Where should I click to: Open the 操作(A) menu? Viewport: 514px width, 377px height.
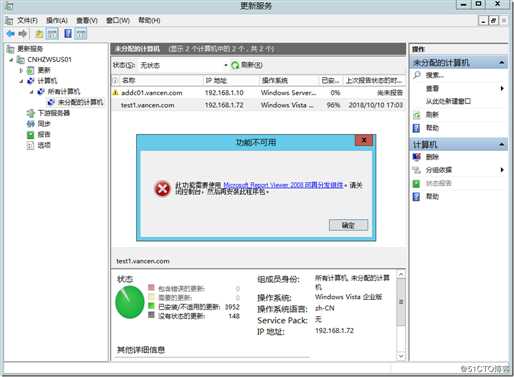tap(57, 21)
